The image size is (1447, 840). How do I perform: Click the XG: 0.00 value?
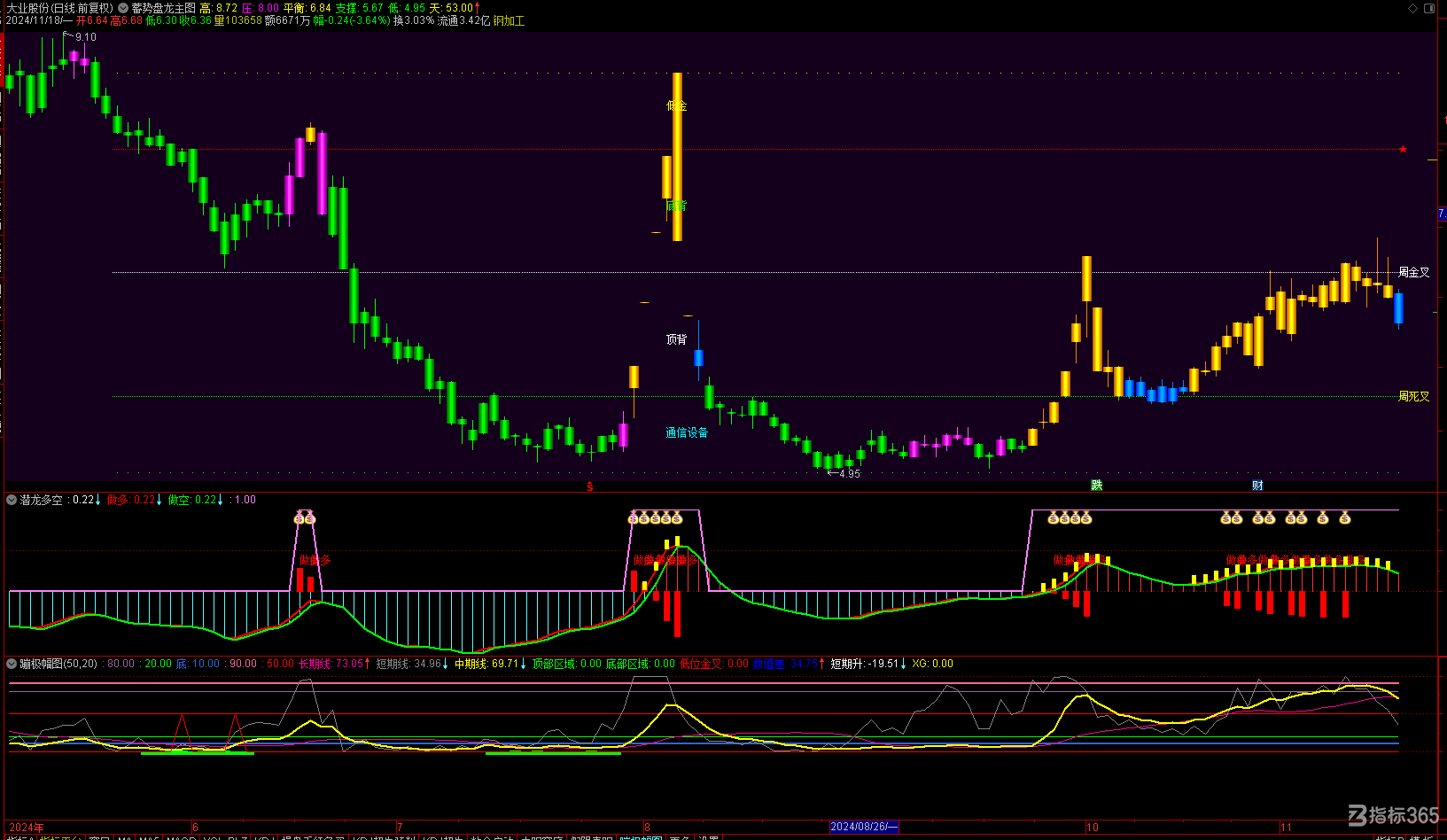pos(932,664)
